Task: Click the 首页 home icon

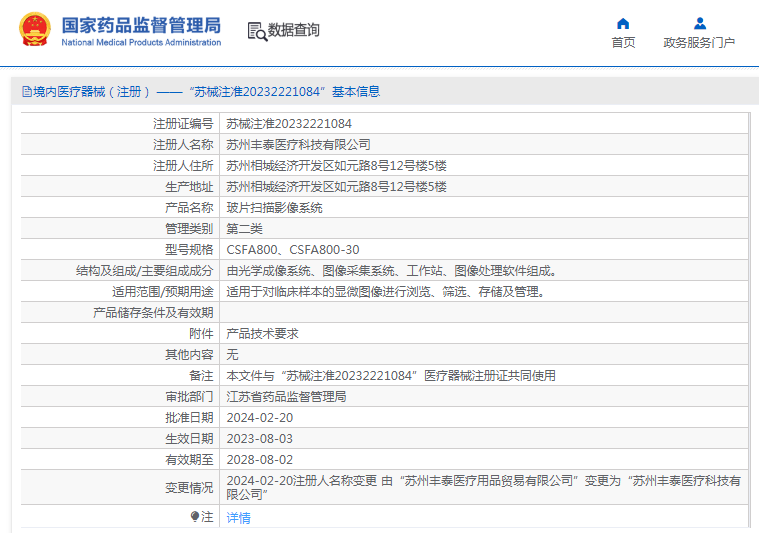Action: [x=623, y=23]
